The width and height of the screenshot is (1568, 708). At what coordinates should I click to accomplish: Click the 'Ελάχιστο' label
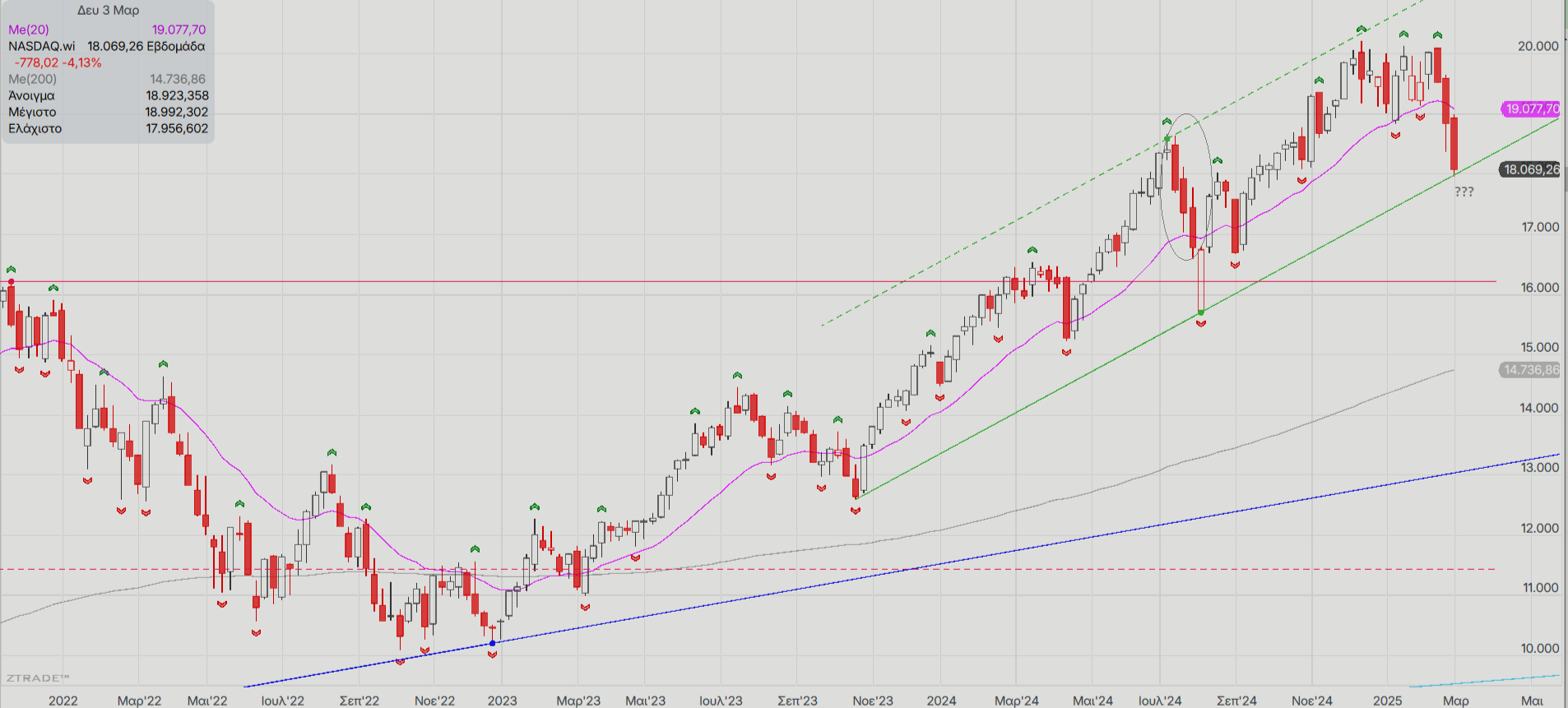35,128
